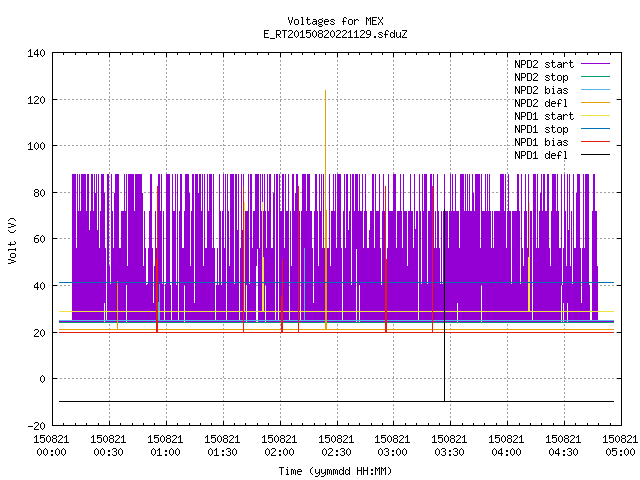Click the 'NPD2 defl' legend label
Image resolution: width=640 pixels, height=480 pixels.
coord(541,103)
